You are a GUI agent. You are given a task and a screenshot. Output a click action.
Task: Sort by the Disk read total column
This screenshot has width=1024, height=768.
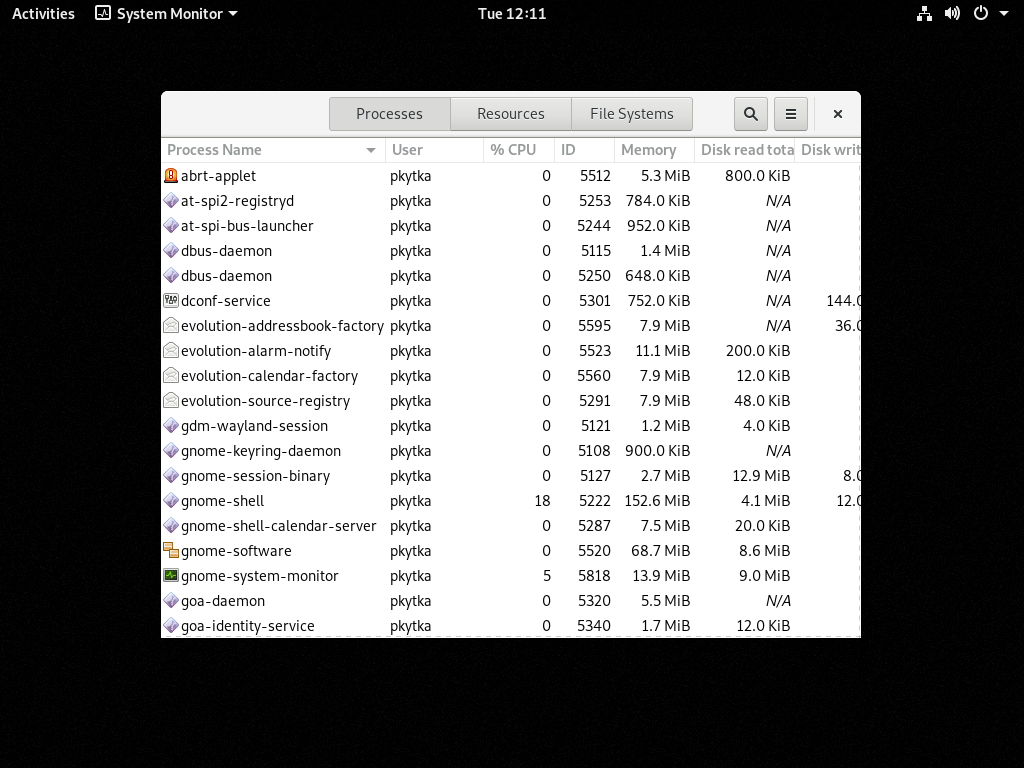[x=744, y=150]
